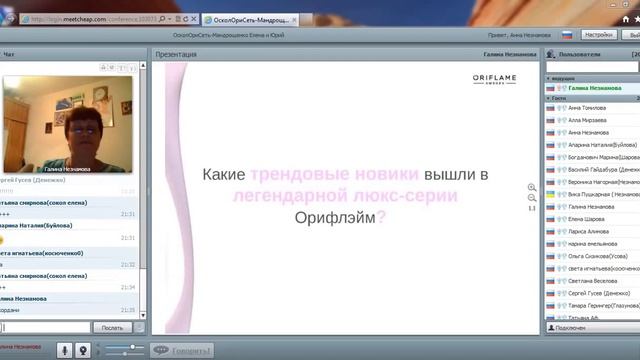Click the Пользователи panel header
The width and height of the screenshot is (640, 360).
click(x=592, y=54)
